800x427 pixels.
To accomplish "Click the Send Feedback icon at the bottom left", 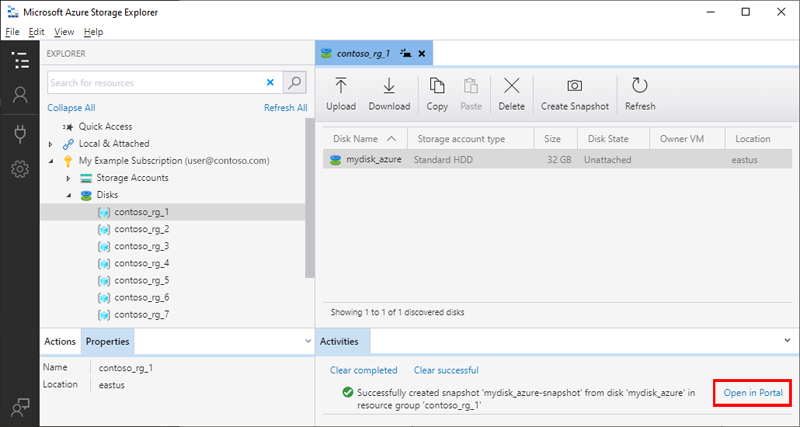I will pyautogui.click(x=19, y=406).
